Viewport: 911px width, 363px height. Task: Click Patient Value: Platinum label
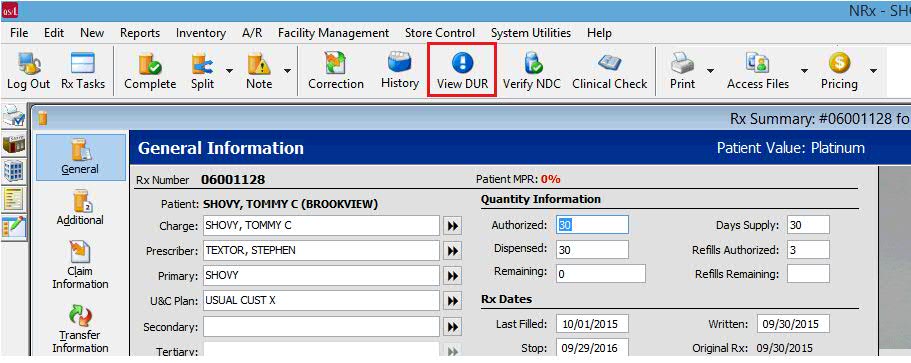(x=791, y=148)
